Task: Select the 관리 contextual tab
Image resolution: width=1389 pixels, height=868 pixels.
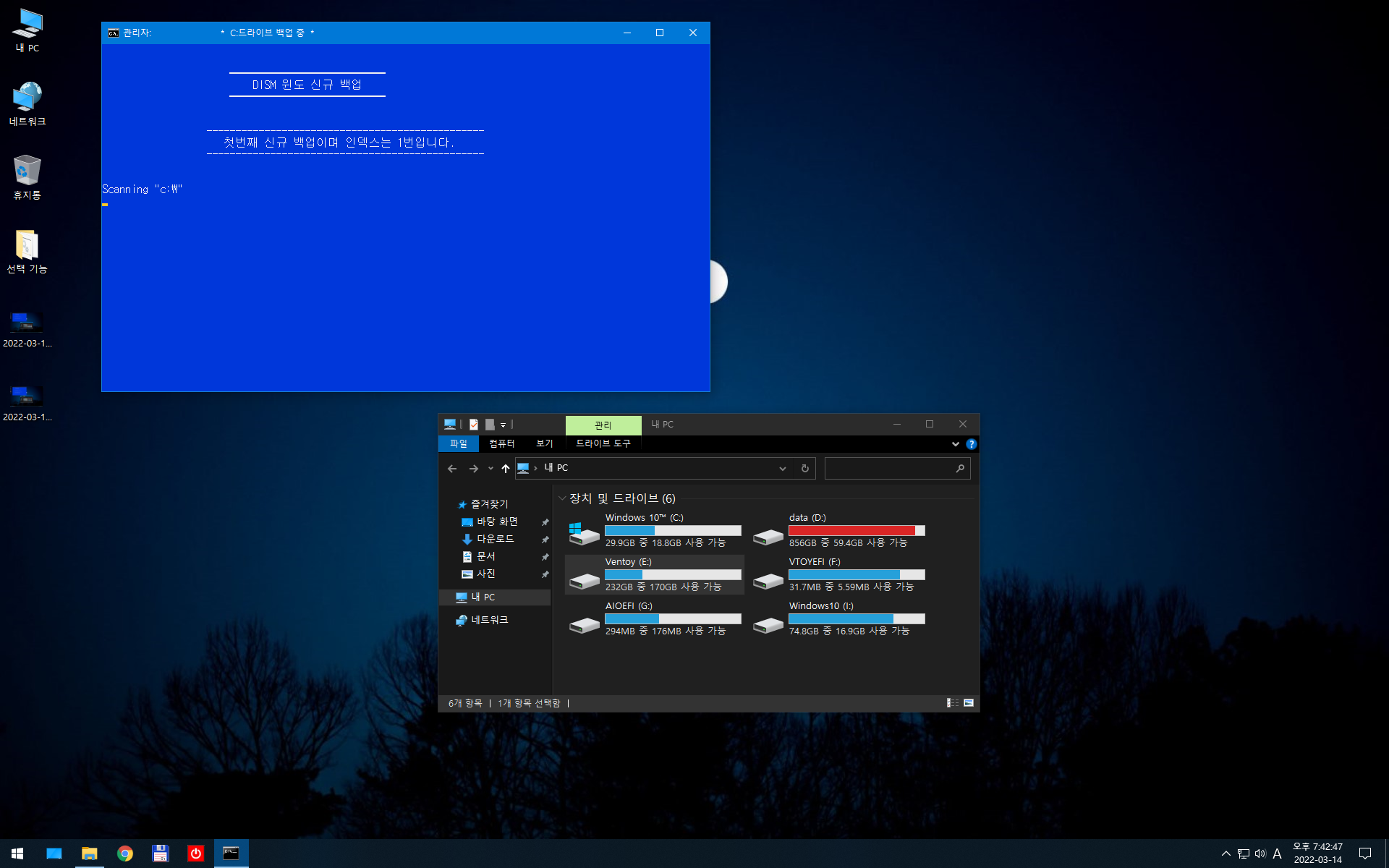Action: [603, 425]
